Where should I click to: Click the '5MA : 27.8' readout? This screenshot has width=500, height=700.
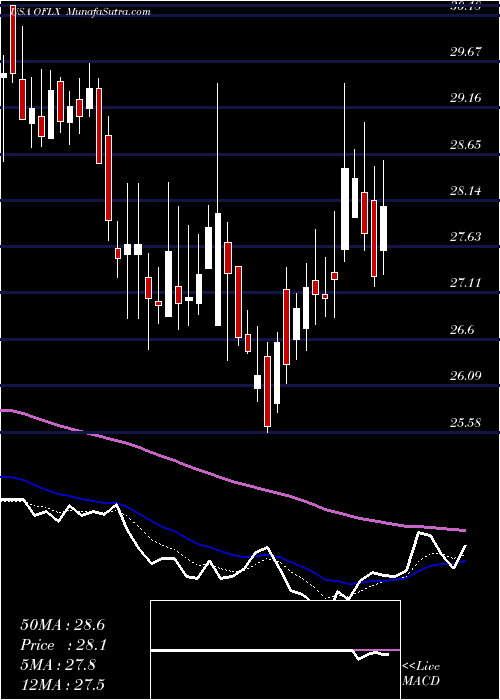point(58,665)
